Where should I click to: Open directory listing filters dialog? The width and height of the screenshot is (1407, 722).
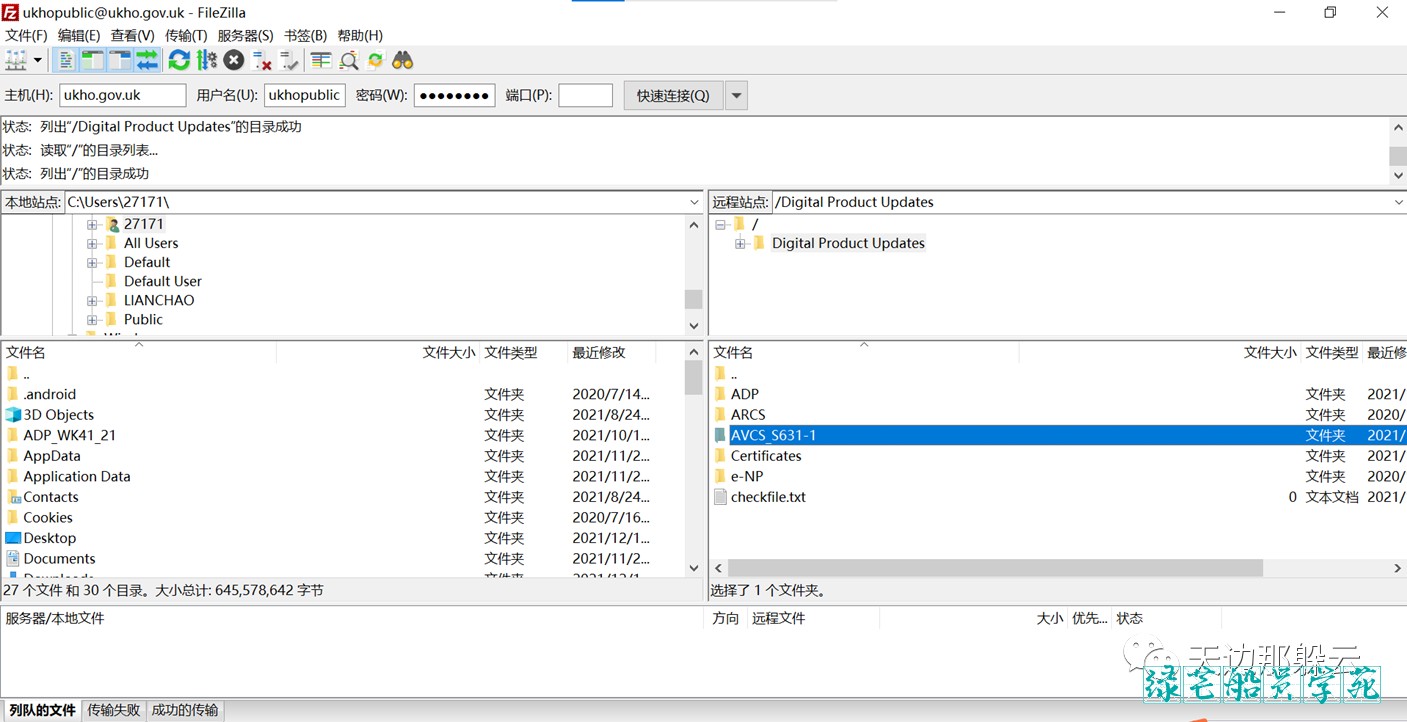coord(321,61)
